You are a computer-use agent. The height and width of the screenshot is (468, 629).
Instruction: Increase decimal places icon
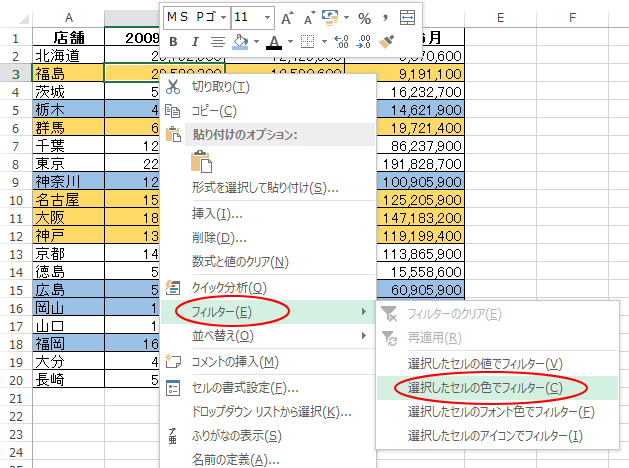pyautogui.click(x=341, y=41)
